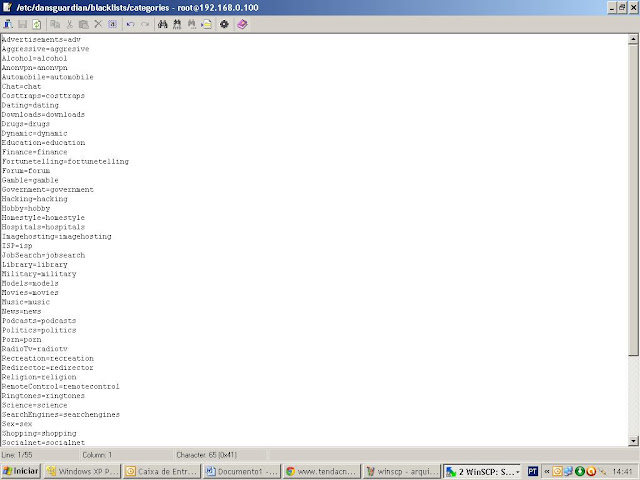640x480 pixels.
Task: Click the Hacking=hacking line
Action: click(35, 199)
